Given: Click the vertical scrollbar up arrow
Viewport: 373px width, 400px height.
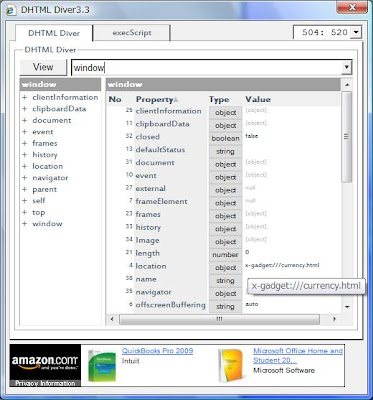Looking at the screenshot, I should (x=347, y=85).
